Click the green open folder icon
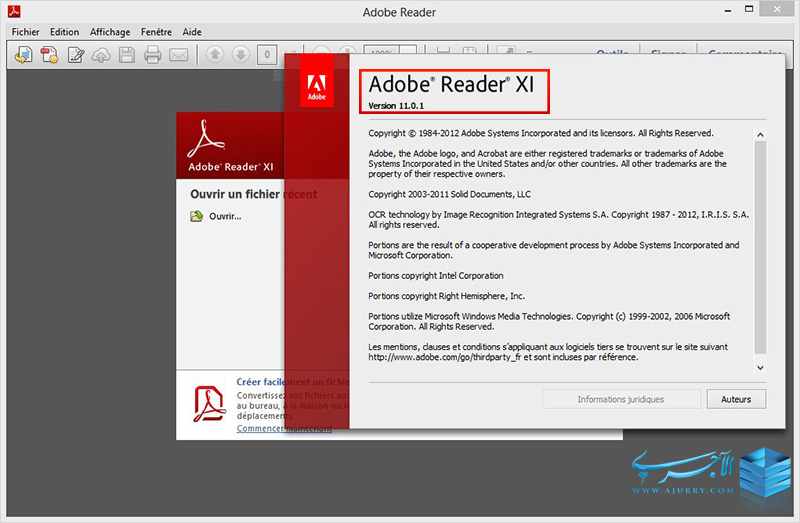The image size is (800, 523). (196, 216)
